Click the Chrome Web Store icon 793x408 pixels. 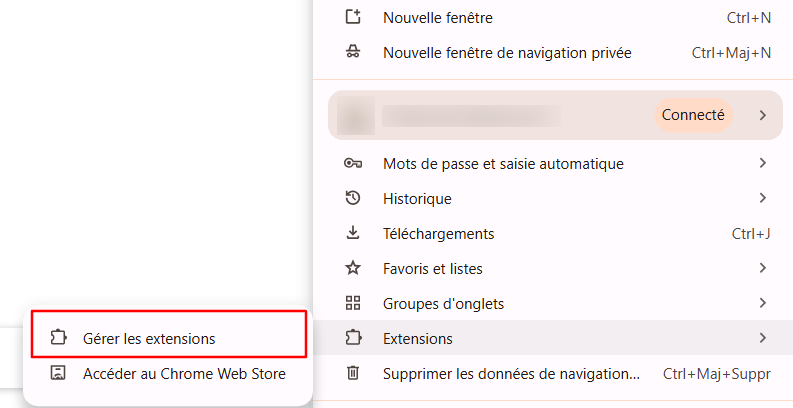point(58,373)
